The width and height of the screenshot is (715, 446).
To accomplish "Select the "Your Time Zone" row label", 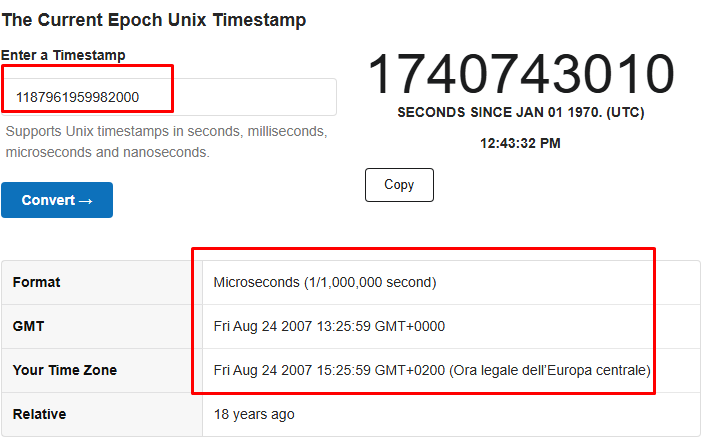I will [x=65, y=370].
